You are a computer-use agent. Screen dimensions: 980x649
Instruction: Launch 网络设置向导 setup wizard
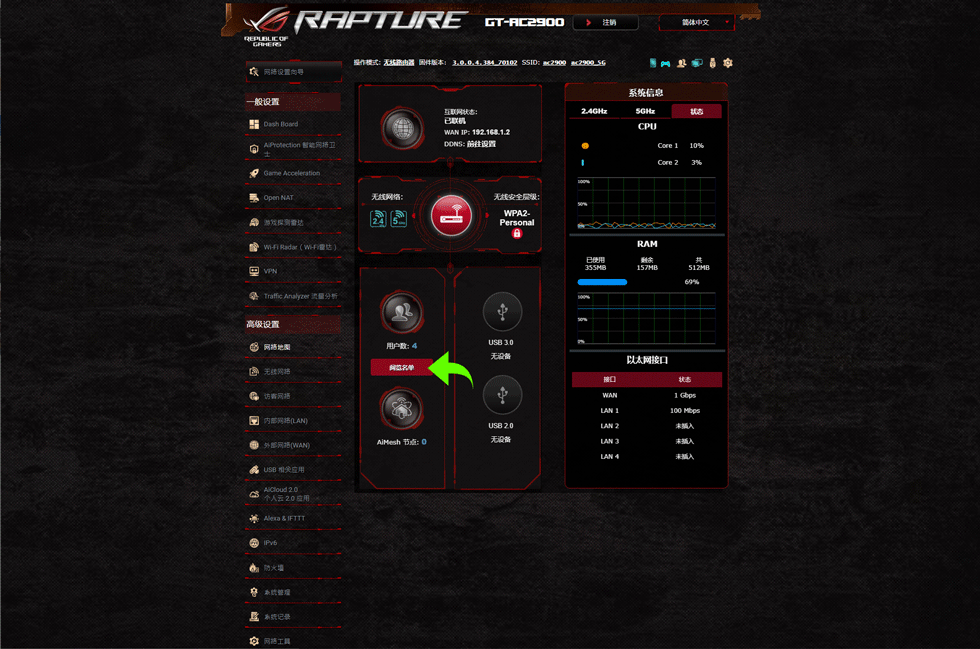(x=294, y=72)
